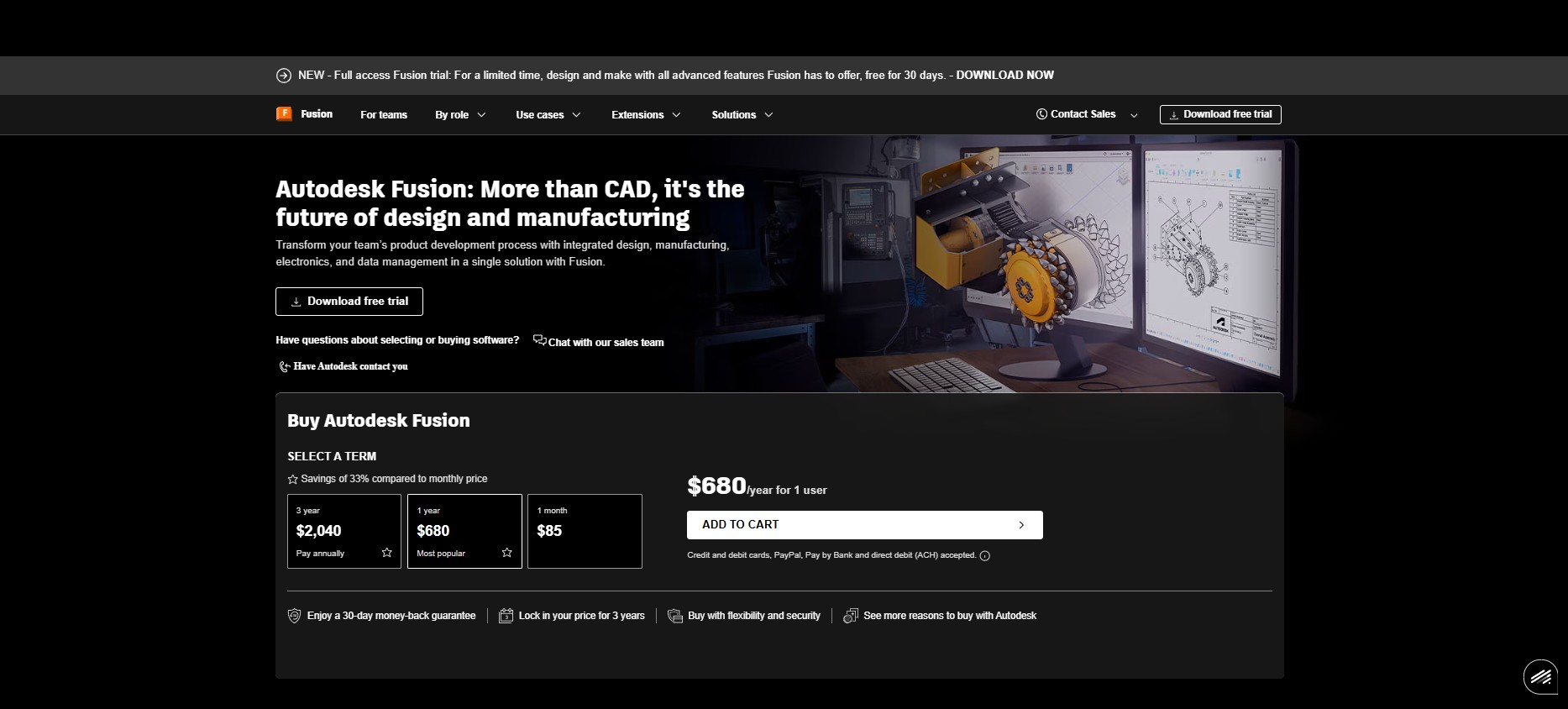Click the star icon beside Savings of 33%
The width and height of the screenshot is (1568, 709).
(x=293, y=479)
